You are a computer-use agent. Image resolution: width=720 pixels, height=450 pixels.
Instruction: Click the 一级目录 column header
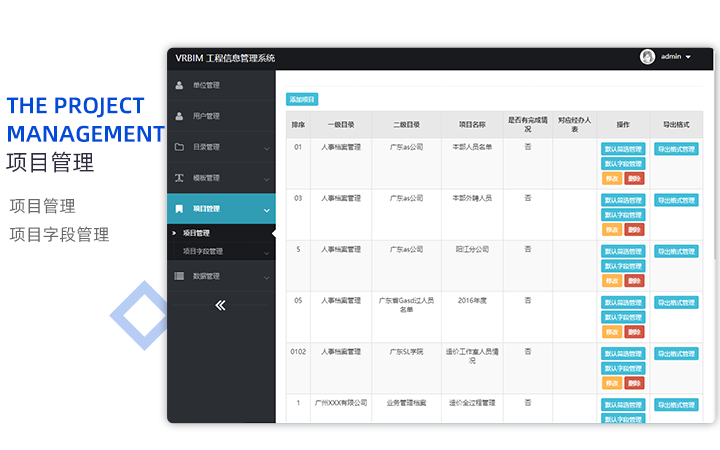tap(341, 124)
